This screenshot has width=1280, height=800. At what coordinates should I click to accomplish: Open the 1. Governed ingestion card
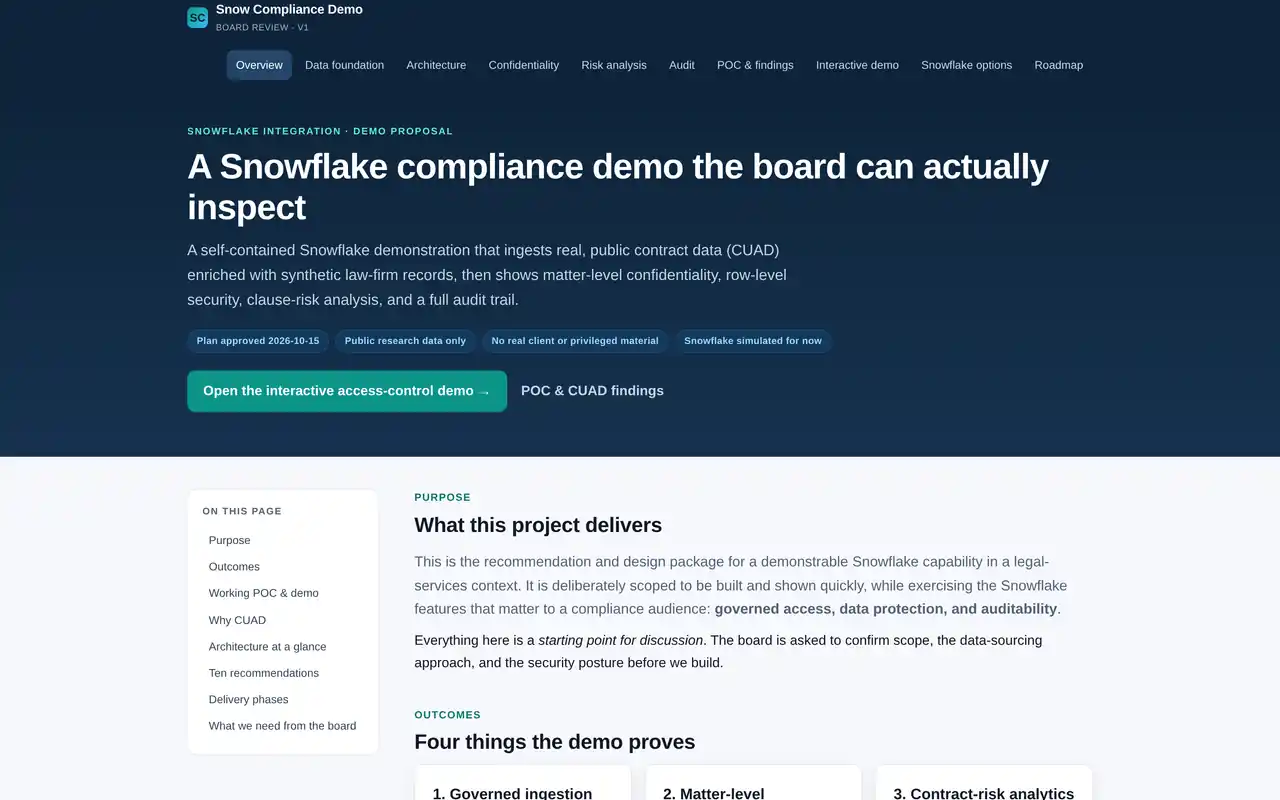point(523,783)
